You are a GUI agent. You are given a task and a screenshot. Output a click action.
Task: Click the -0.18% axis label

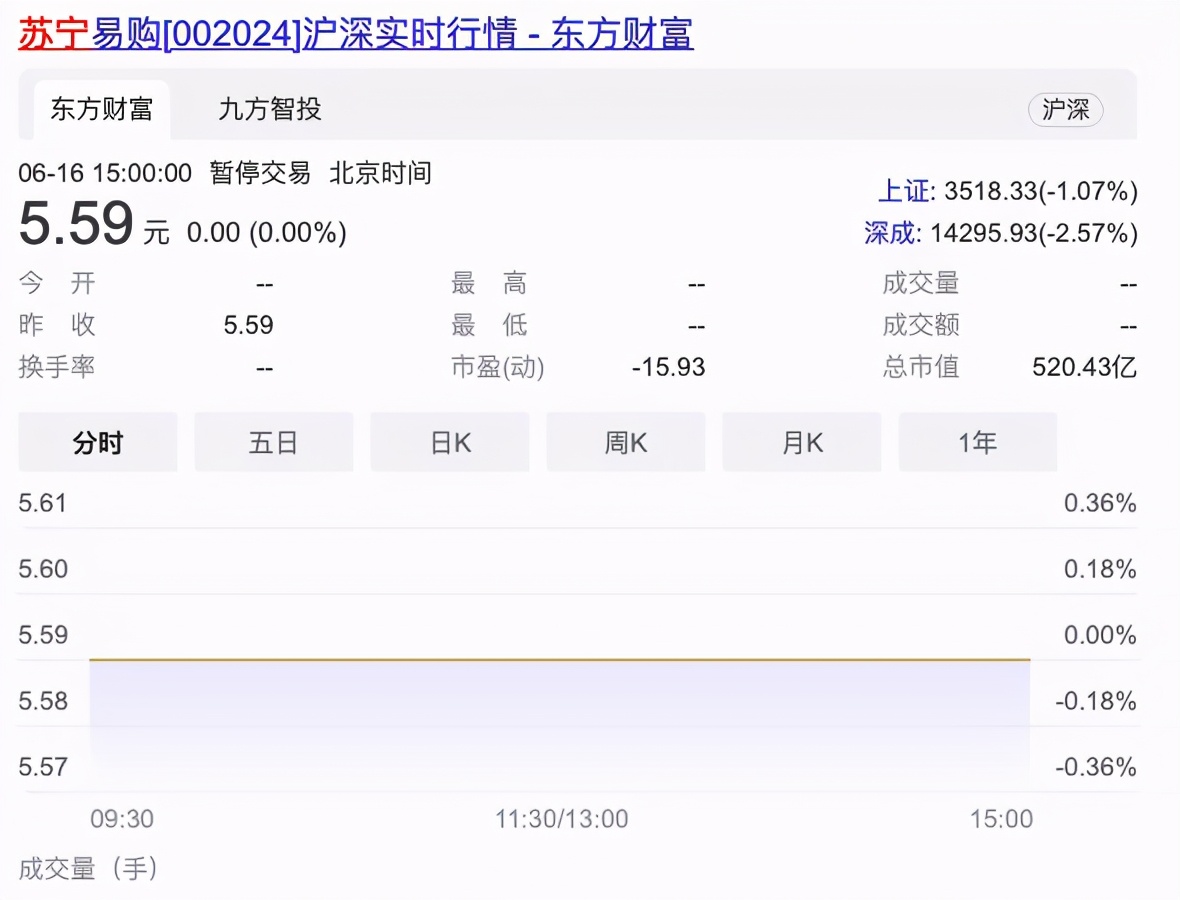tap(1096, 701)
